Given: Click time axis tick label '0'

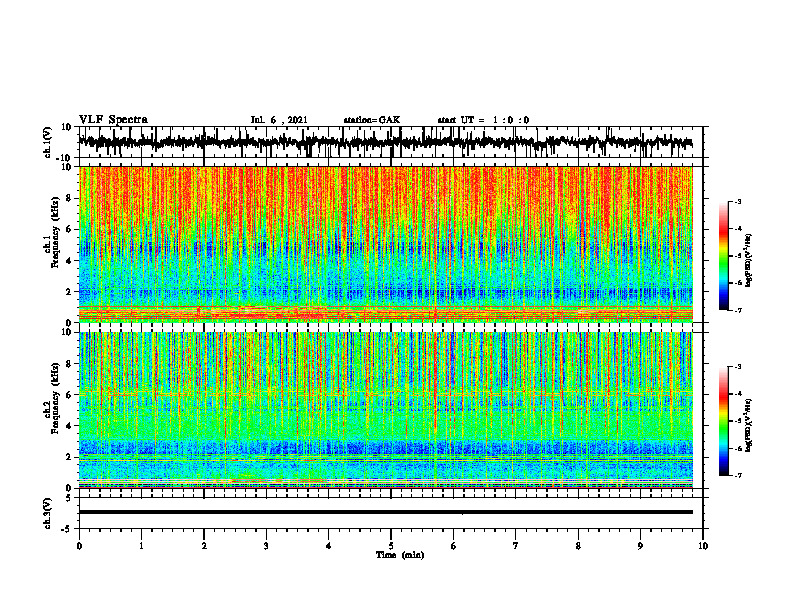Looking at the screenshot, I should click(79, 546).
